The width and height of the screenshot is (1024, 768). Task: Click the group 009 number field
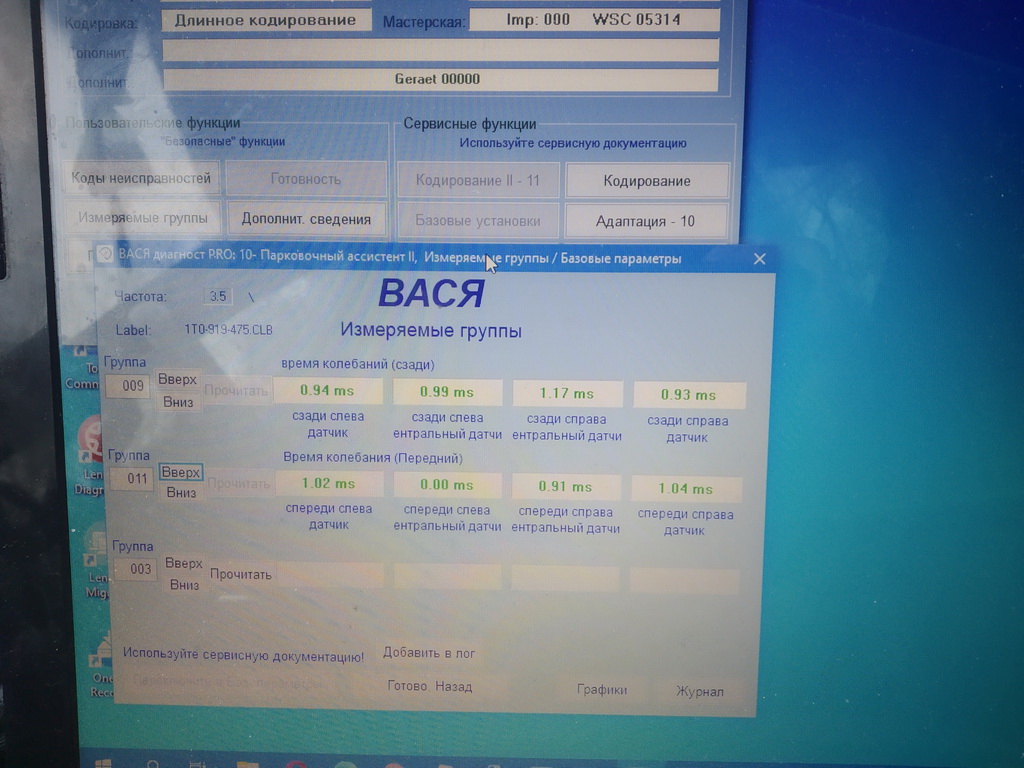[133, 386]
